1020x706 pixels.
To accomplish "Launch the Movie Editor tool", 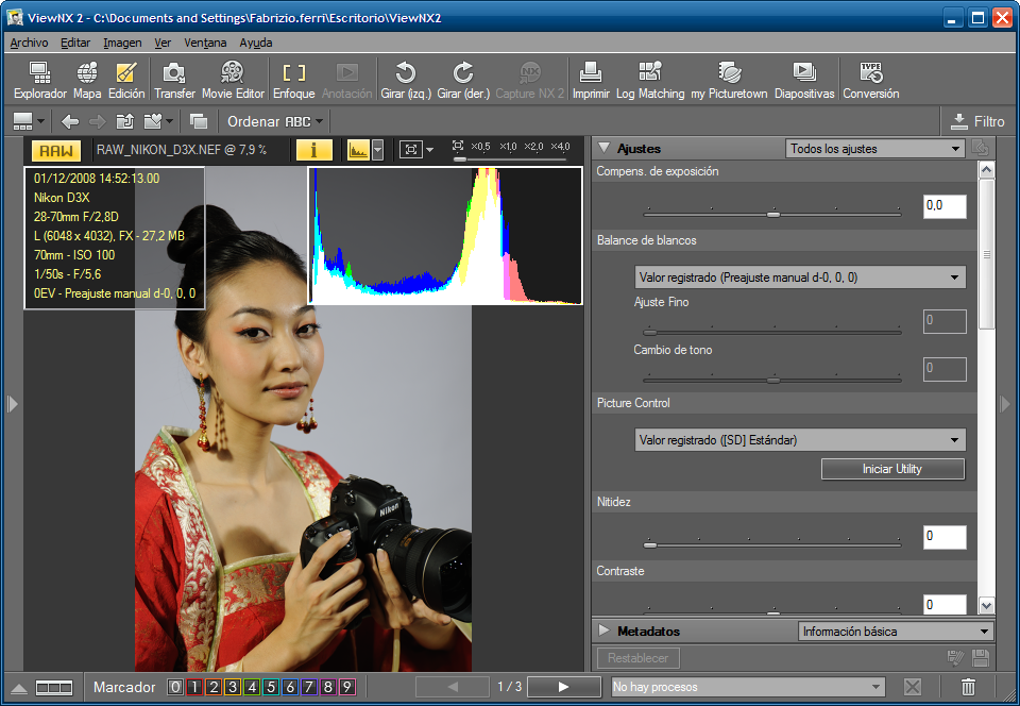I will (x=233, y=80).
